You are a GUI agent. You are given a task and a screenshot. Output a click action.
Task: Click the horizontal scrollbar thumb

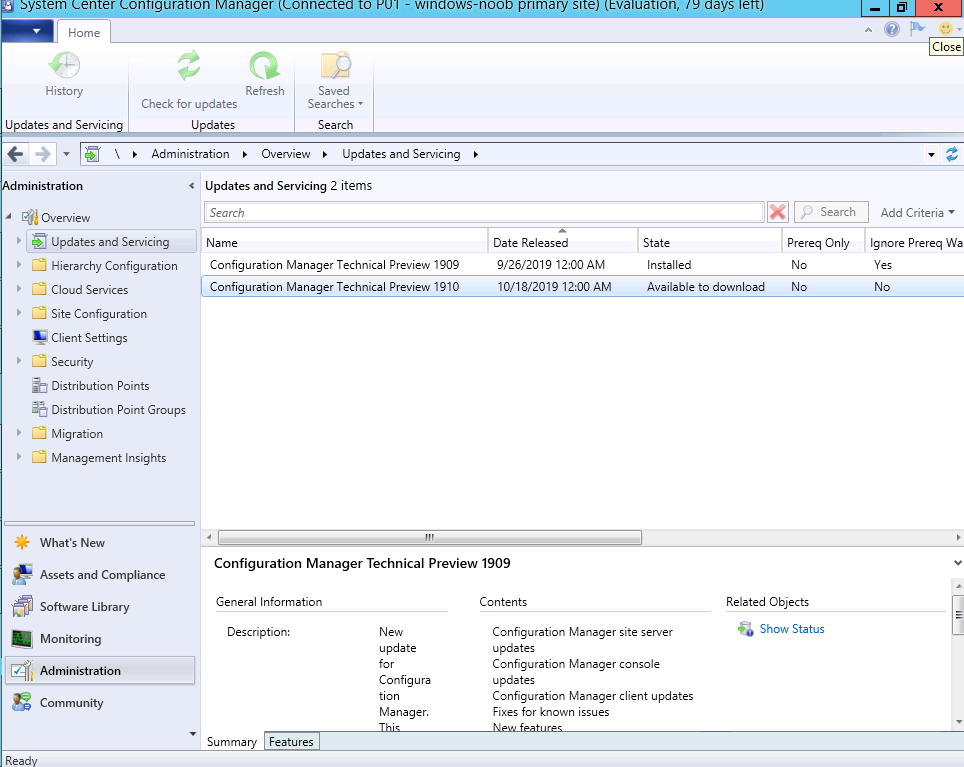pyautogui.click(x=430, y=538)
